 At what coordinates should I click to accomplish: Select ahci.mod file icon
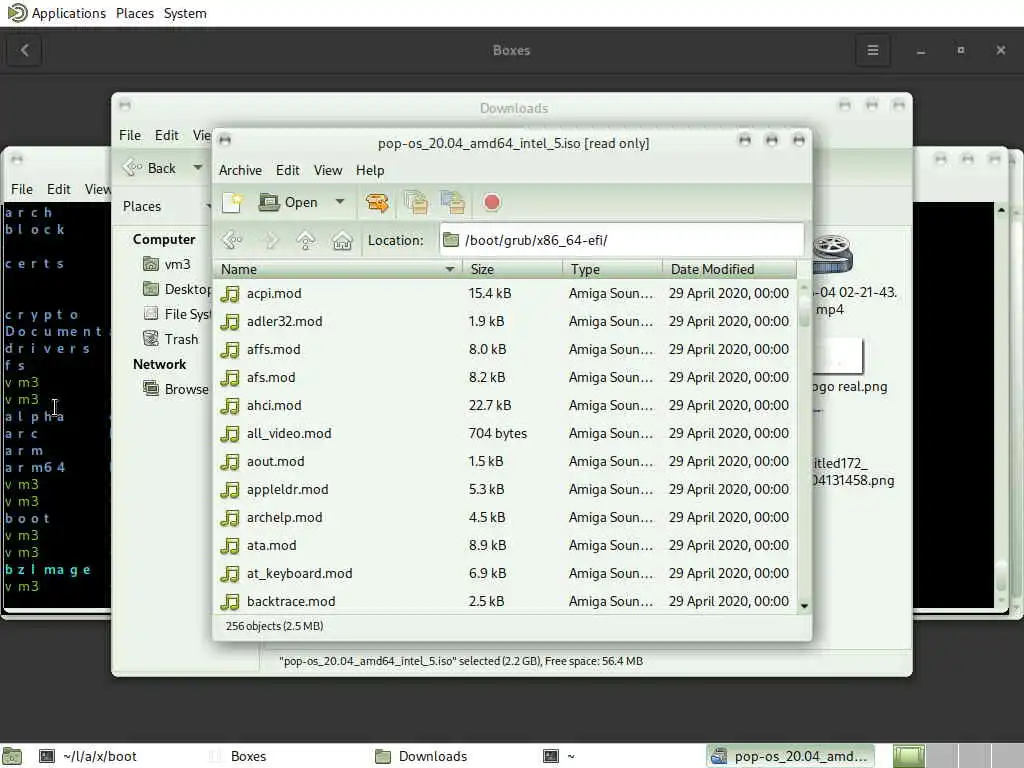[x=230, y=406]
